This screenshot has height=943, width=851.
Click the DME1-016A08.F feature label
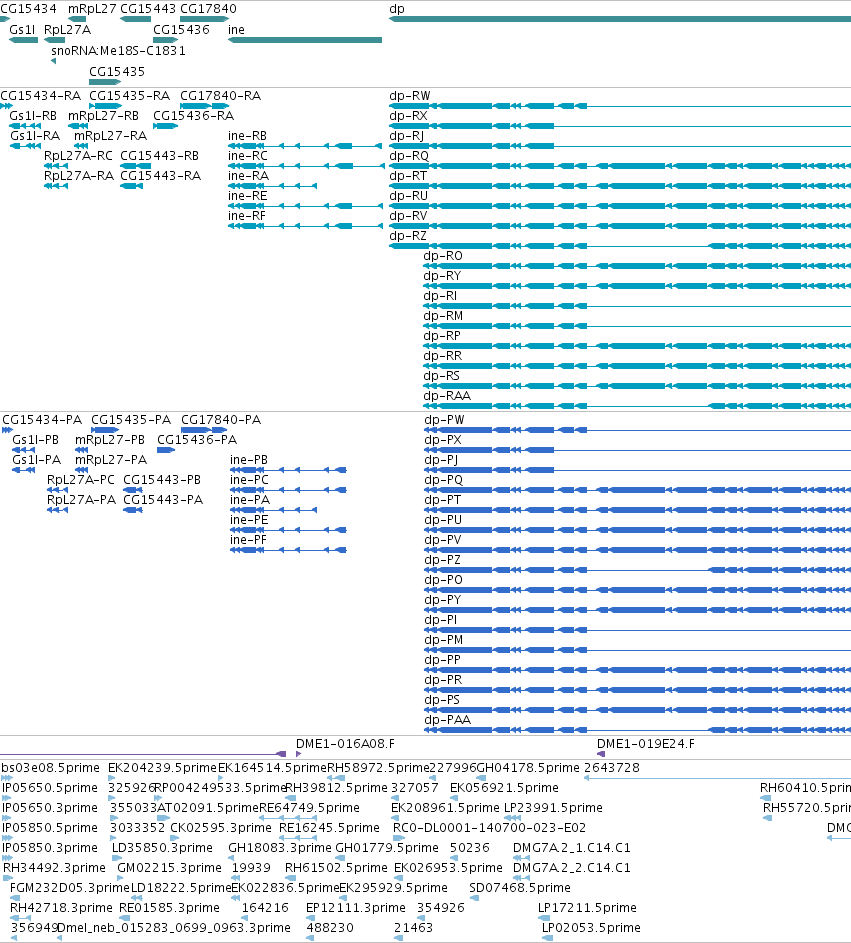pos(345,744)
